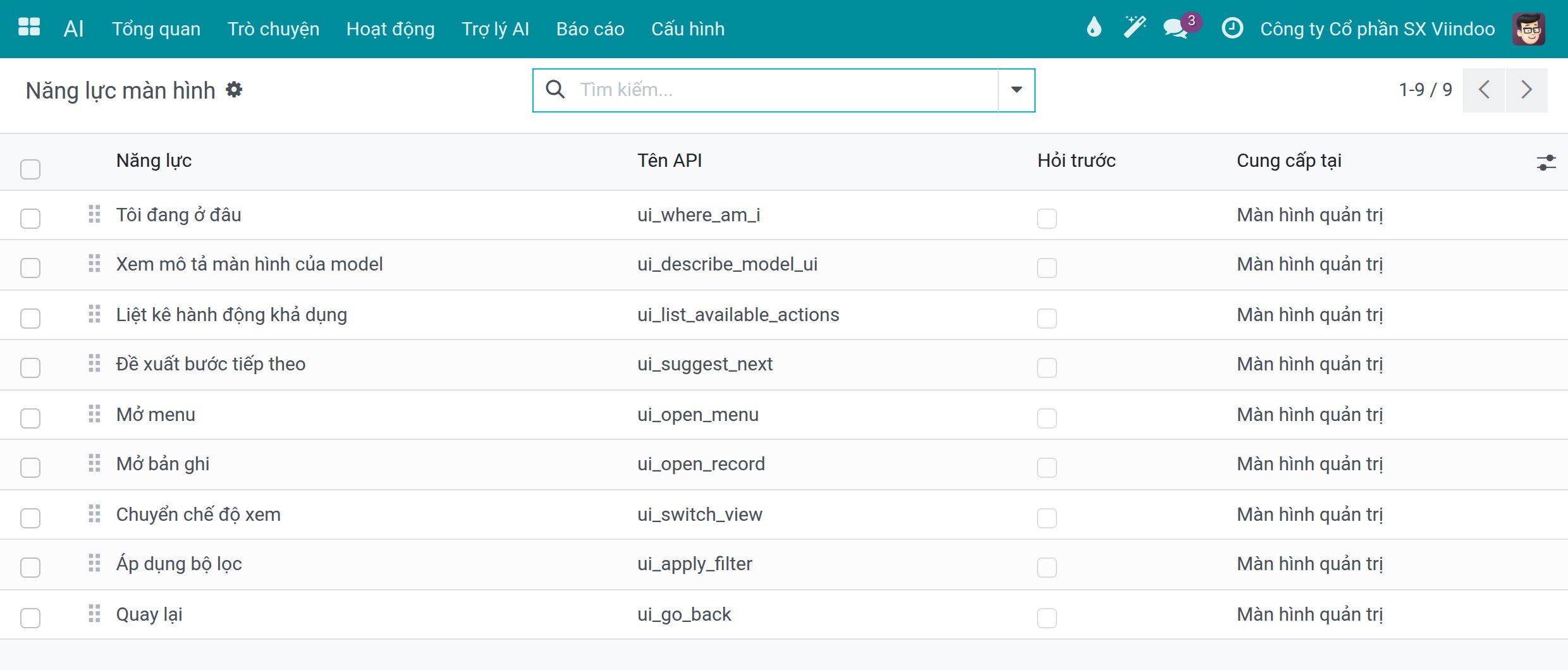Open the Xem mô tả màn hình của model record
1568x670 pixels.
pos(250,264)
